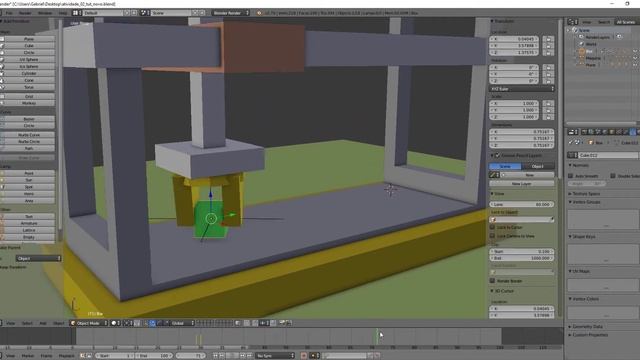Edit the timeline End frame field
Screen dimensions: 640x360
click(154, 356)
